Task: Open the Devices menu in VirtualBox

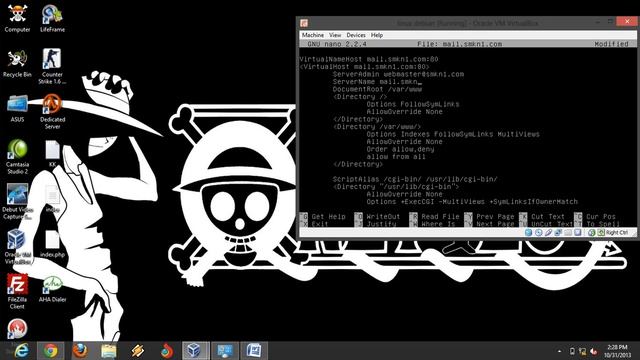Action: [x=356, y=35]
